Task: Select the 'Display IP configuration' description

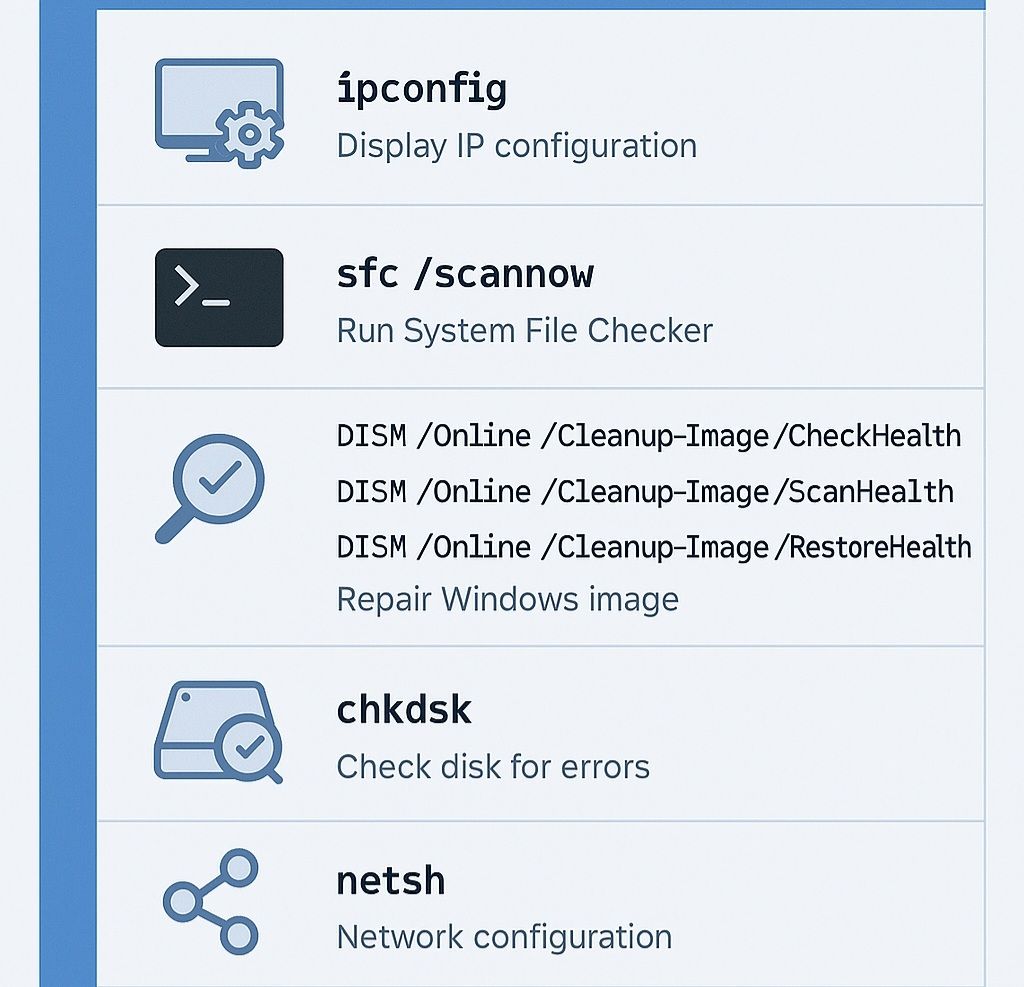Action: [x=517, y=146]
